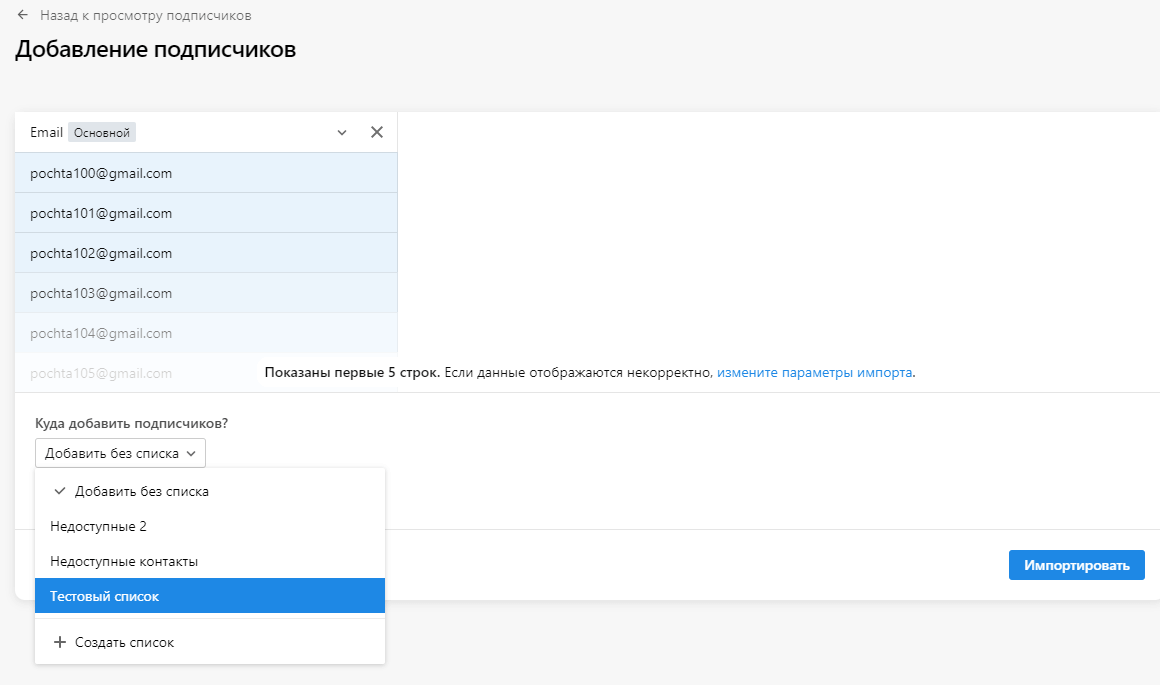Click the arrow icon before Назад text
Image resolution: width=1160 pixels, height=685 pixels.
(20, 15)
